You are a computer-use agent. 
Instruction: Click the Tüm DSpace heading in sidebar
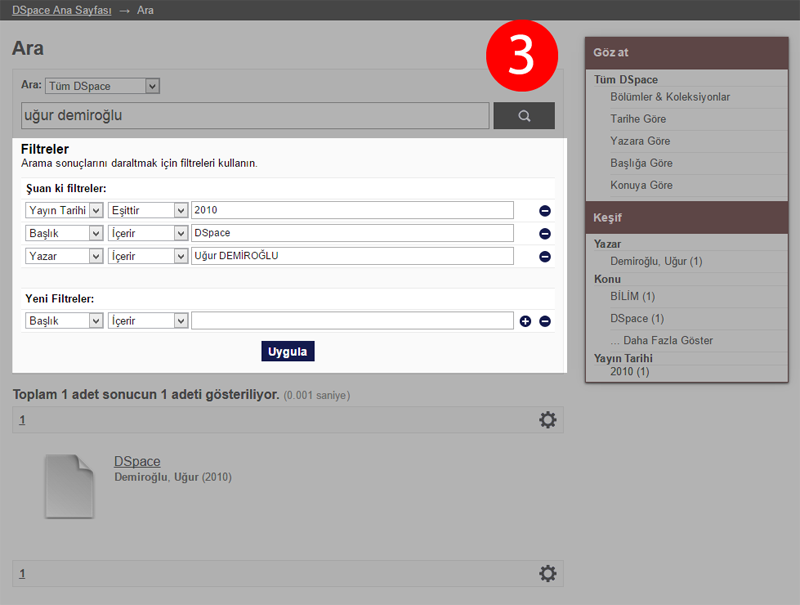tap(626, 80)
